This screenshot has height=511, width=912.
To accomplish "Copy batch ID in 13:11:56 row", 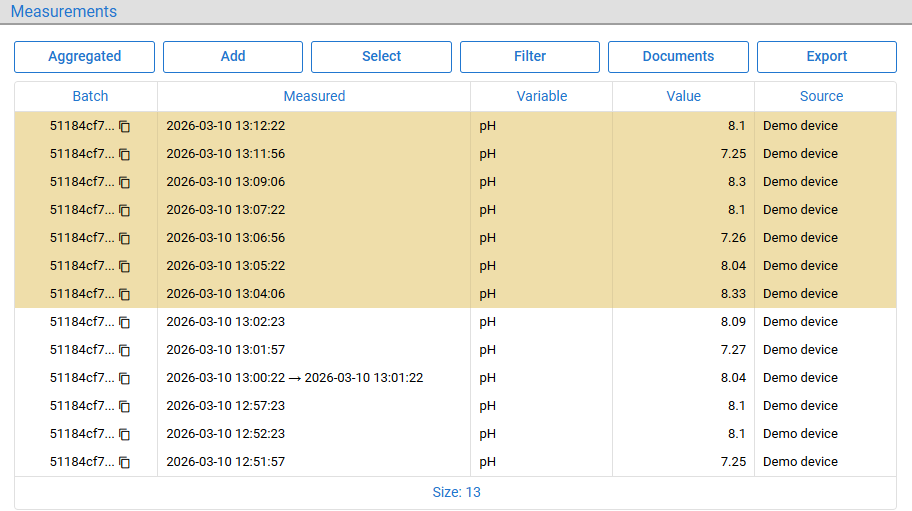I will tap(124, 154).
